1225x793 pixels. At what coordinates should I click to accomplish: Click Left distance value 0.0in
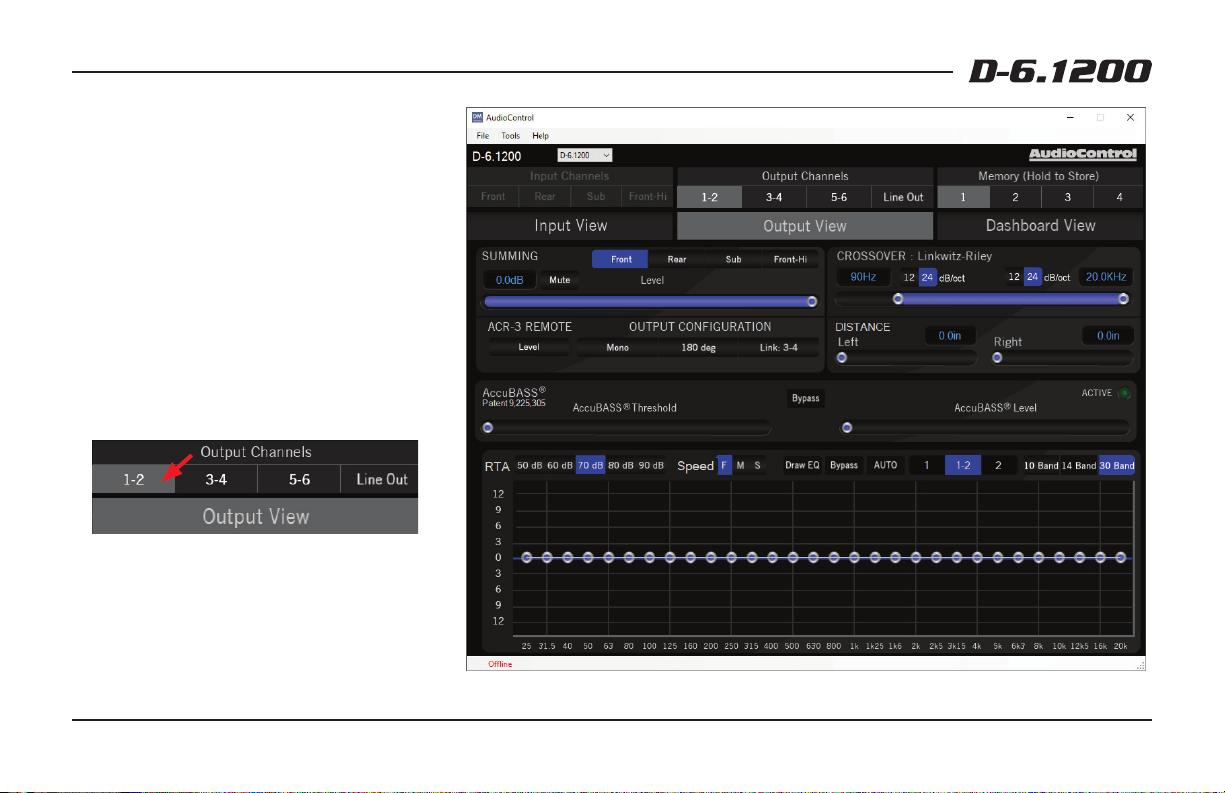tap(949, 336)
